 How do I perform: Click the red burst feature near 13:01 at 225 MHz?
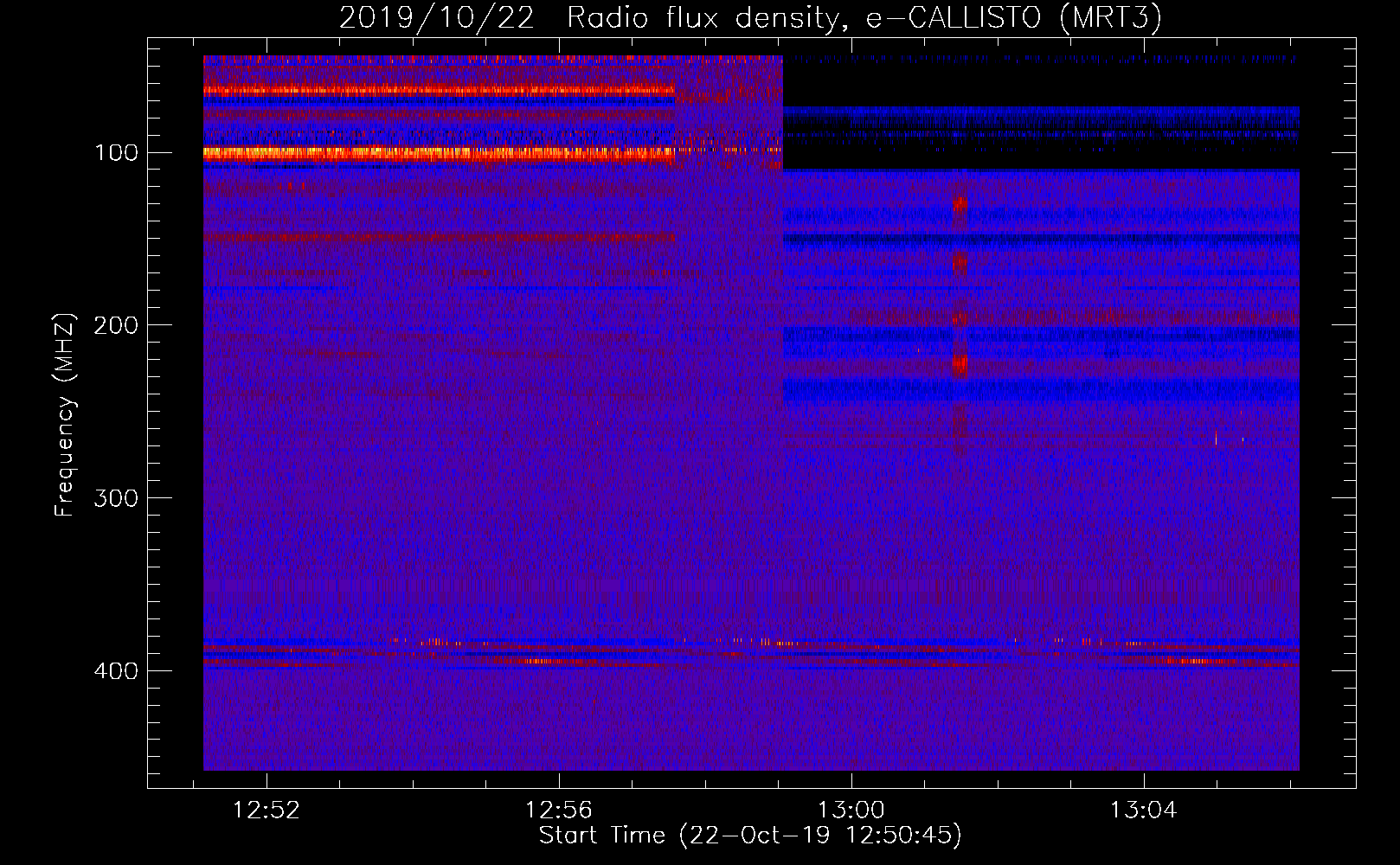(960, 364)
